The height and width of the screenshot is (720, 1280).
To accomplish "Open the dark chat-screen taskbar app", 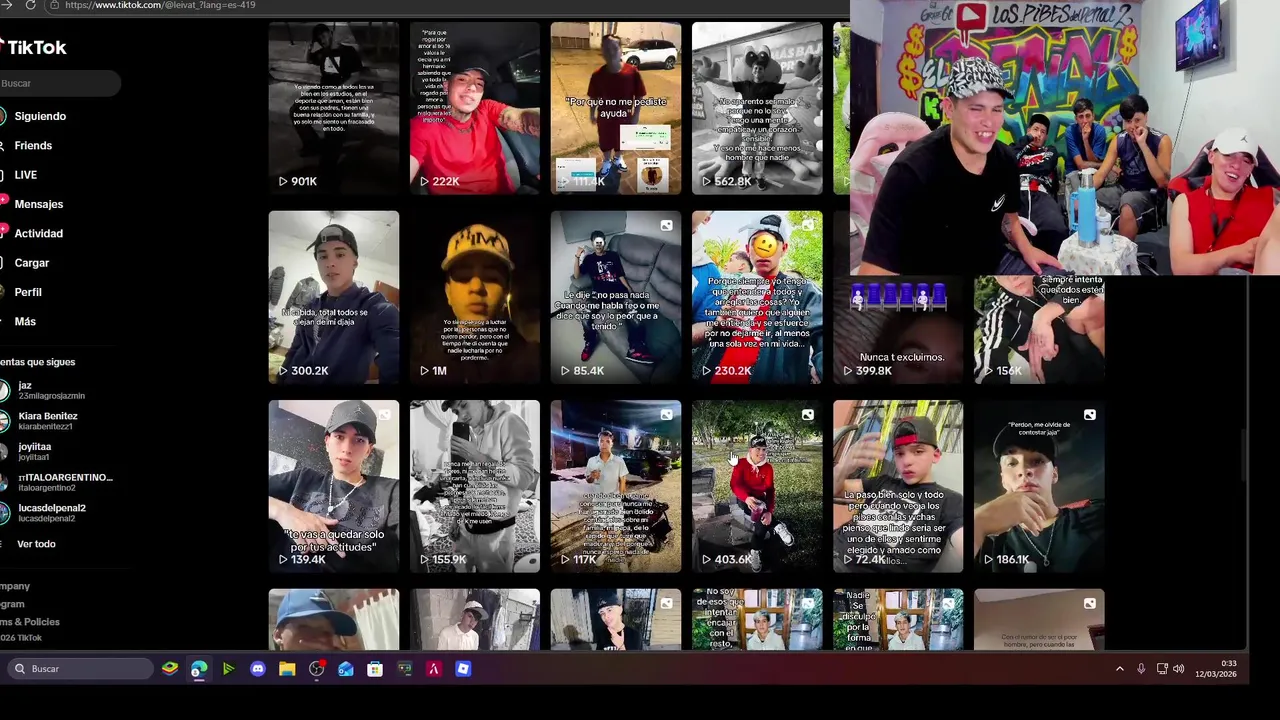I will point(405,669).
